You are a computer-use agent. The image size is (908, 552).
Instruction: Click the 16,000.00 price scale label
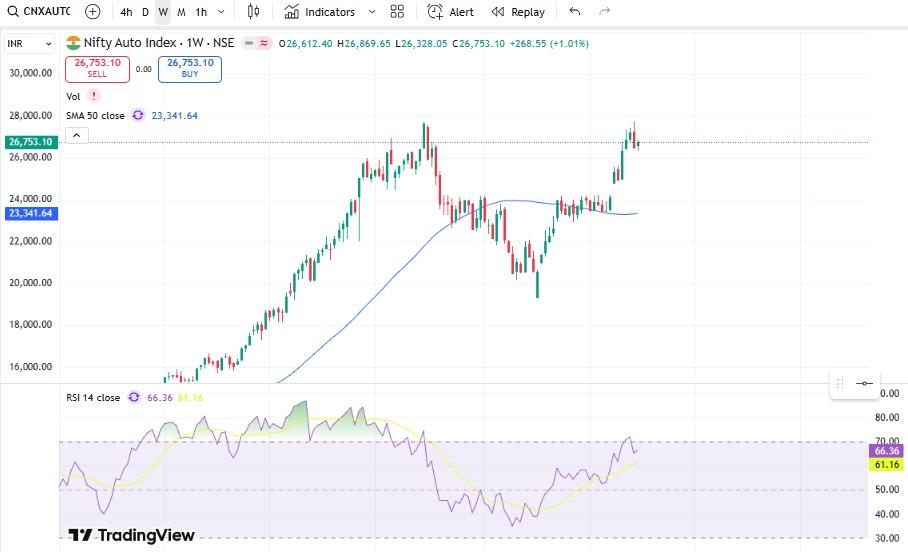[31, 367]
